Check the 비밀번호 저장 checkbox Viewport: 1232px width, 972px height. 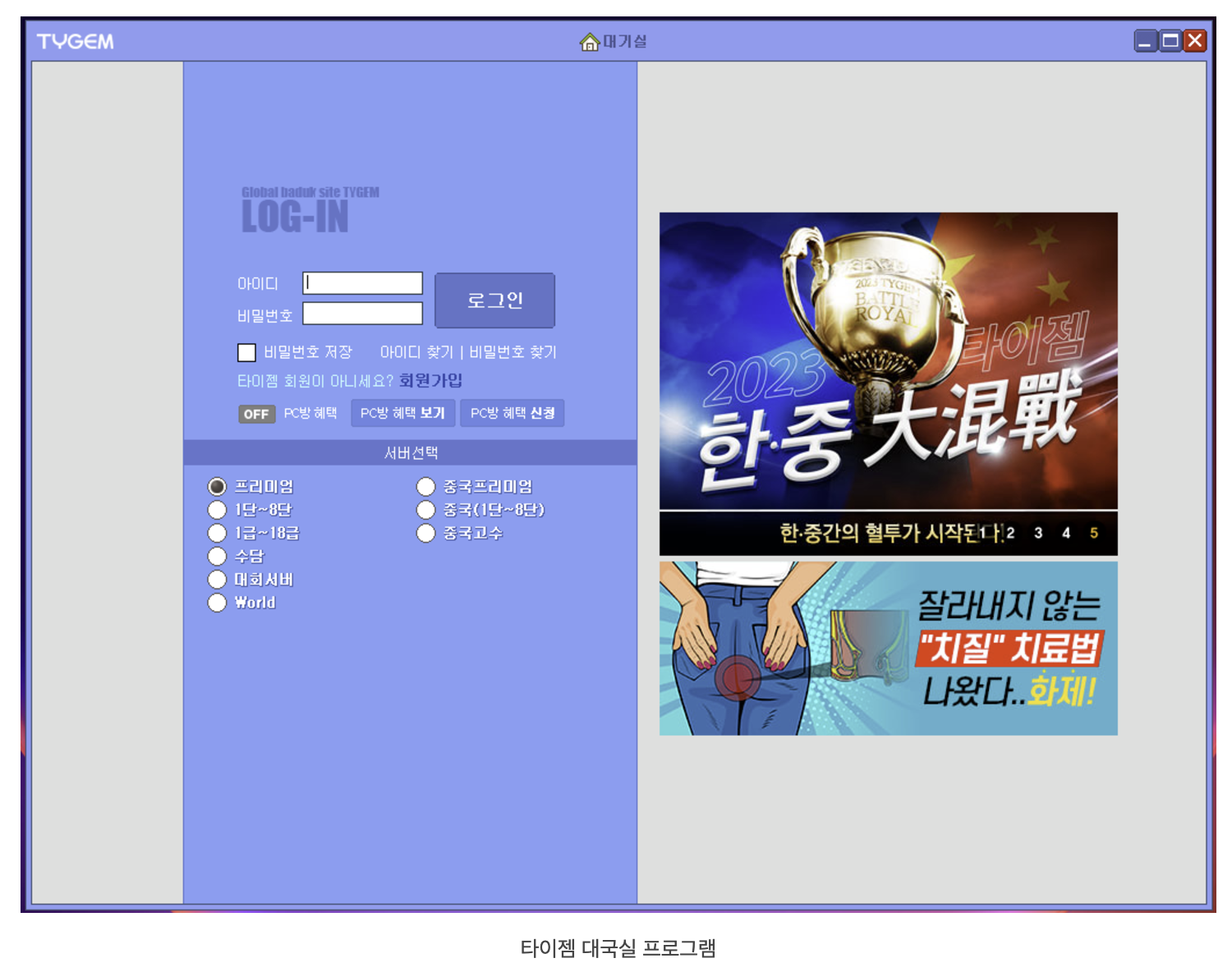tap(246, 352)
